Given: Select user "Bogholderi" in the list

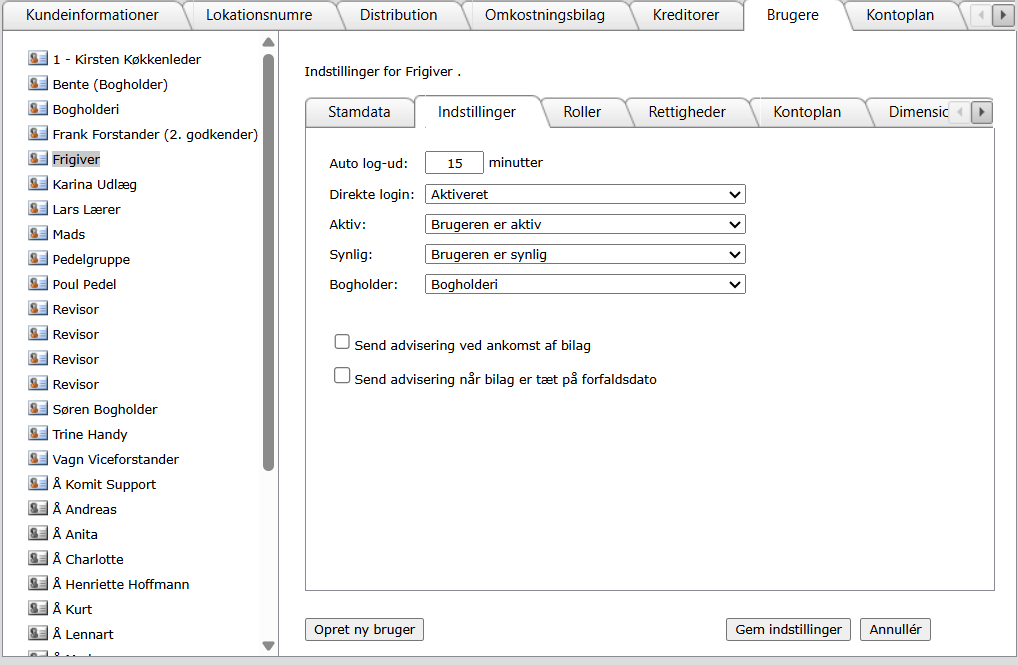Looking at the screenshot, I should 86,109.
